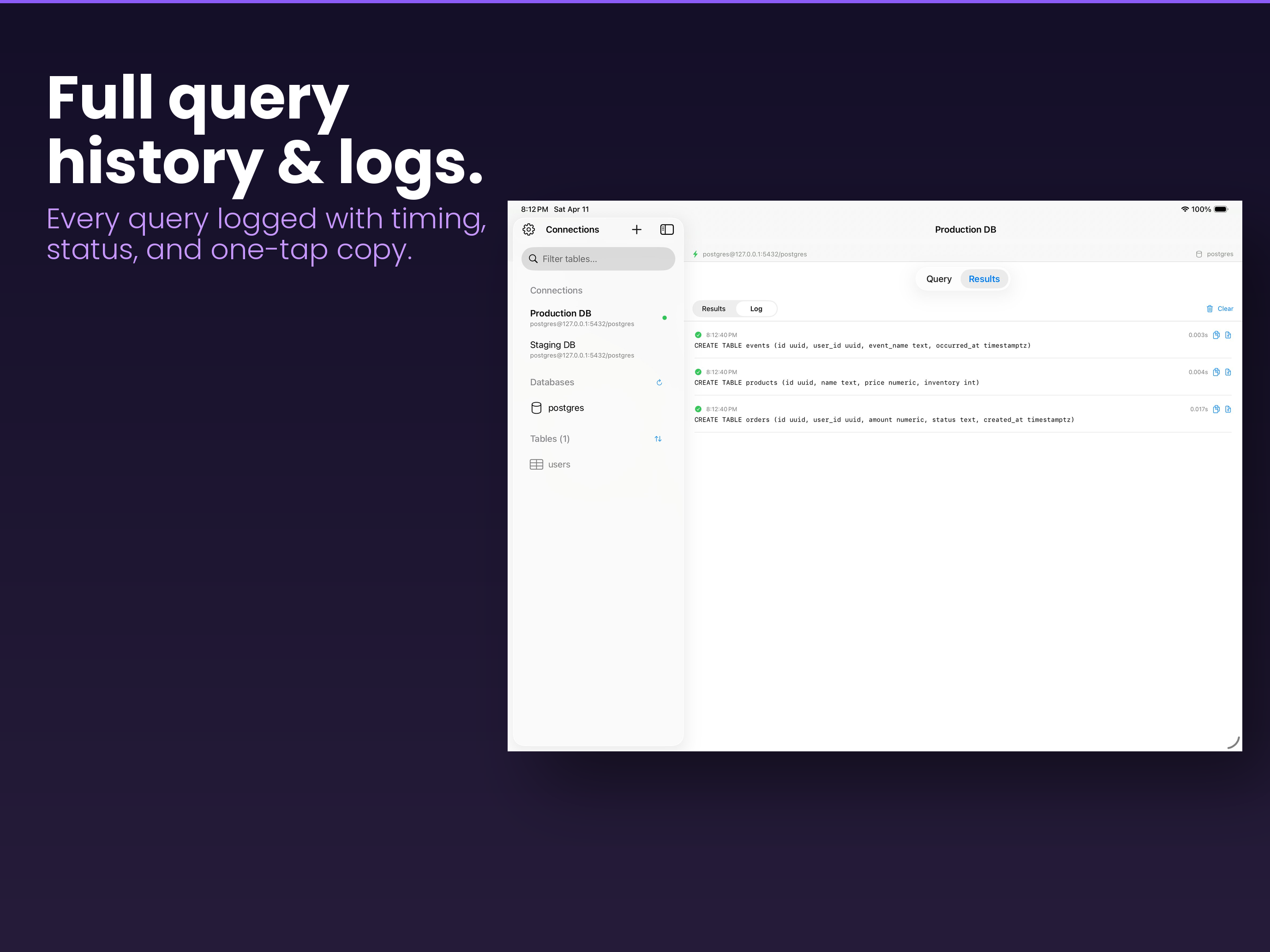Click the battery status icon
1270x952 pixels.
click(1221, 209)
